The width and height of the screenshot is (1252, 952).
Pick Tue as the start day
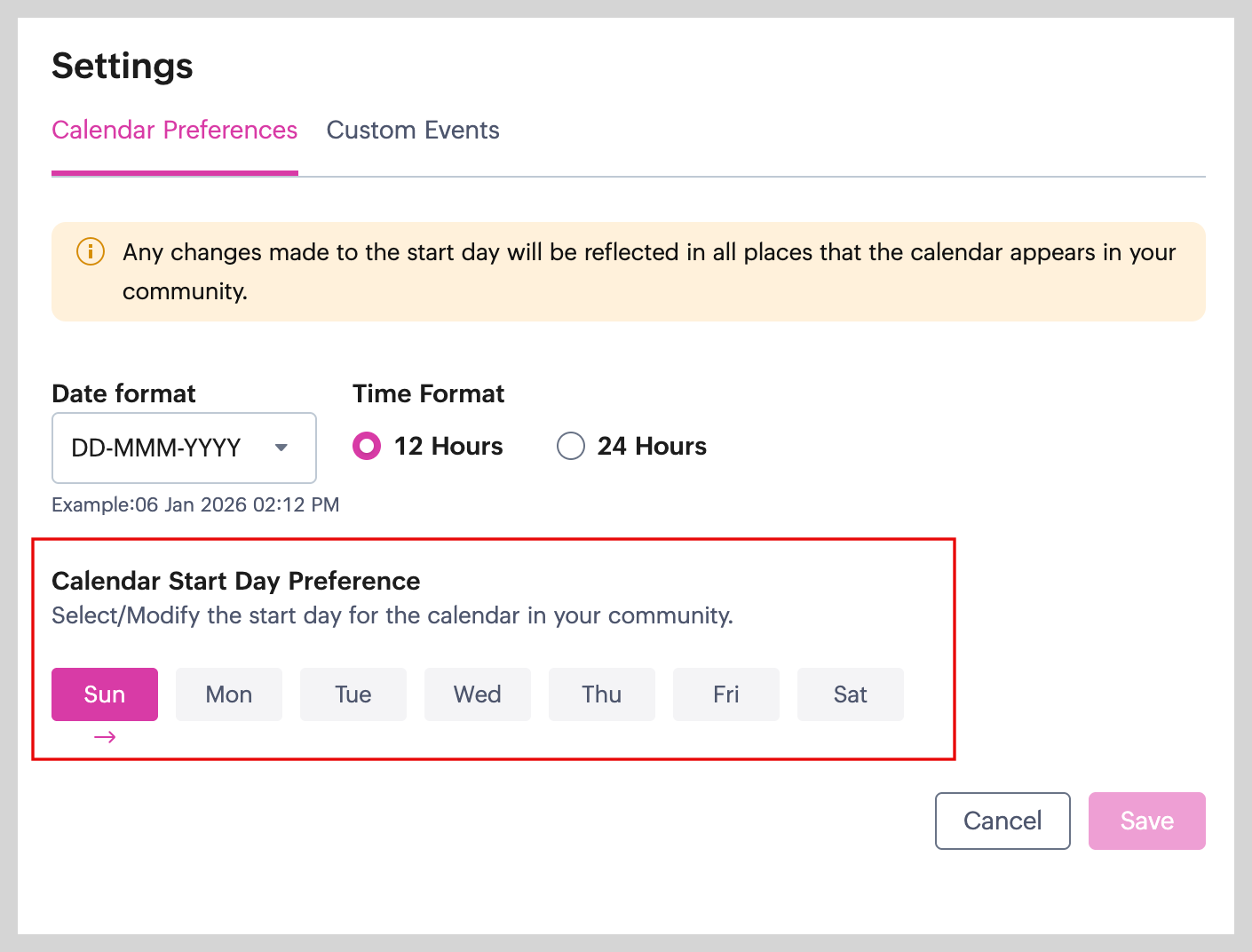pos(353,694)
